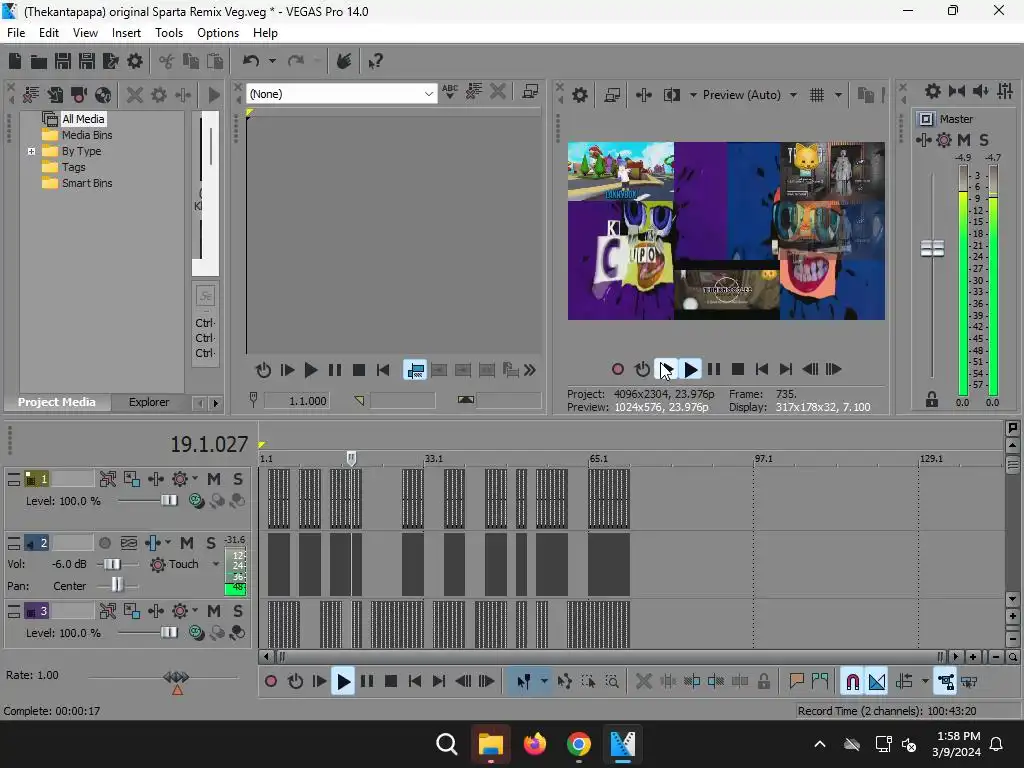Click the Master volume fader
The height and width of the screenshot is (768, 1024).
(932, 248)
